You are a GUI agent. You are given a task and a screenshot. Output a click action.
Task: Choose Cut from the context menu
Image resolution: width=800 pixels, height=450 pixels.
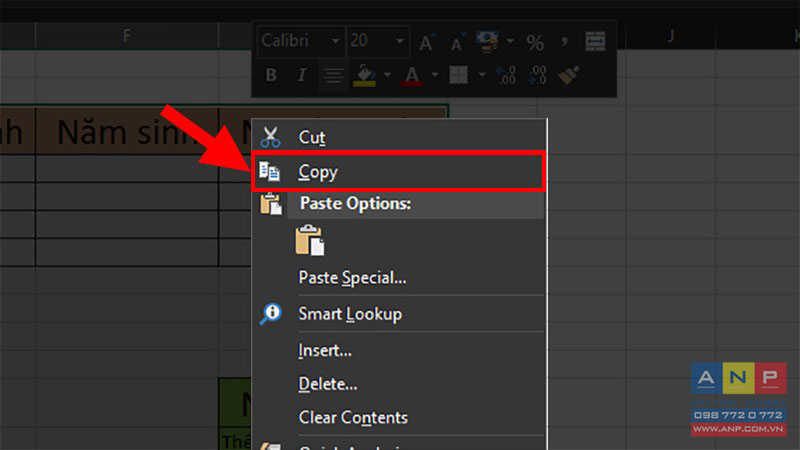pos(399,137)
